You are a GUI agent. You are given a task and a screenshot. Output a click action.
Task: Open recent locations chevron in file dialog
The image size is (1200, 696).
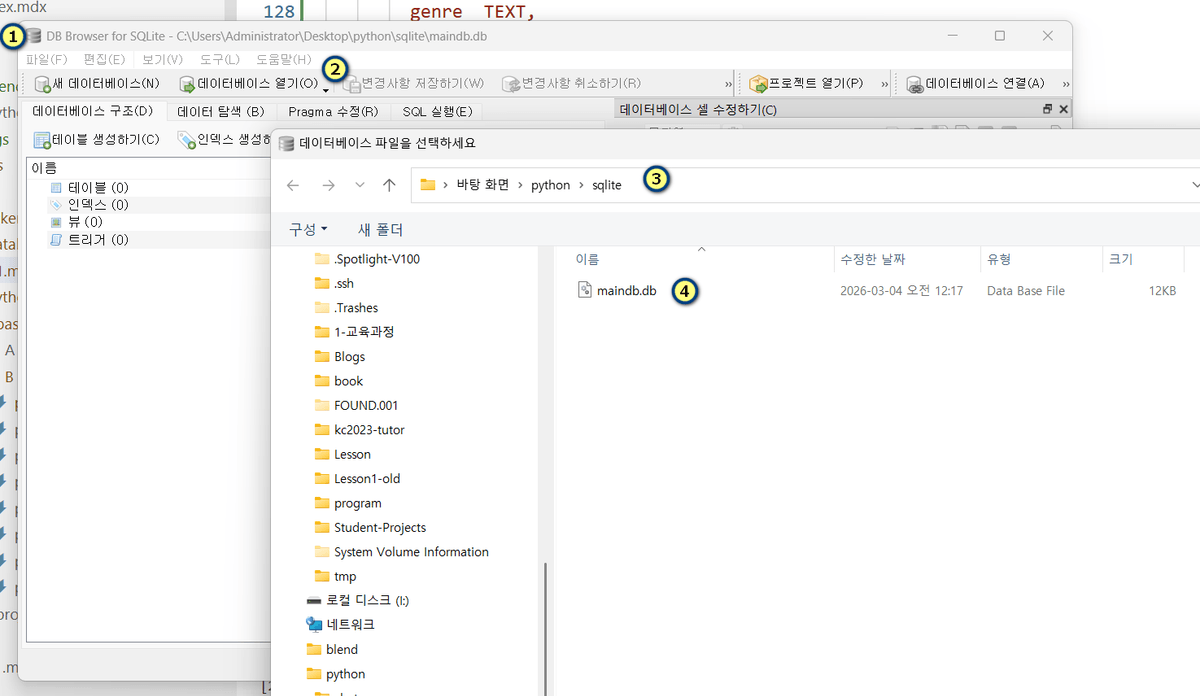click(360, 185)
